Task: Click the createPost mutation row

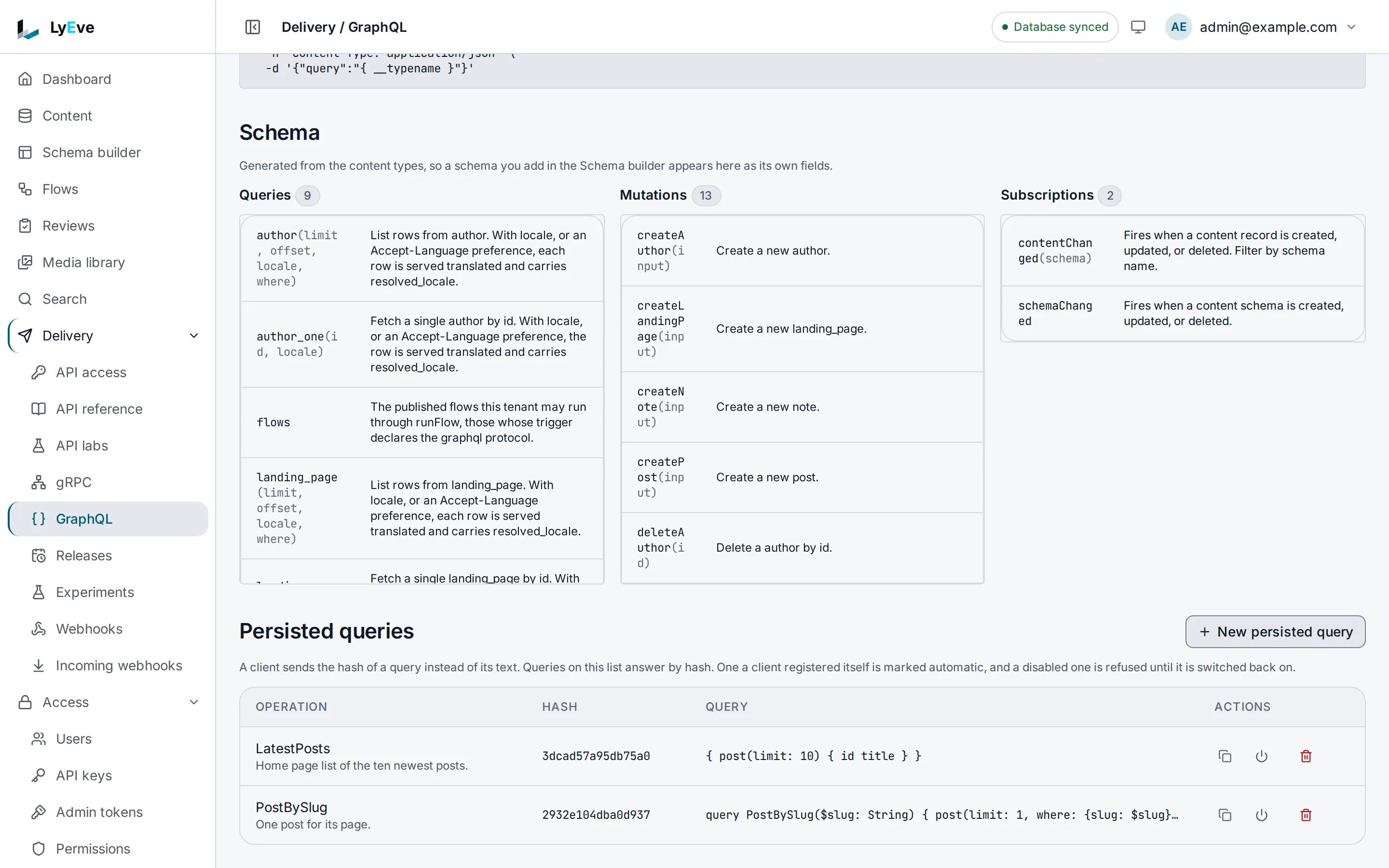Action: click(x=802, y=477)
